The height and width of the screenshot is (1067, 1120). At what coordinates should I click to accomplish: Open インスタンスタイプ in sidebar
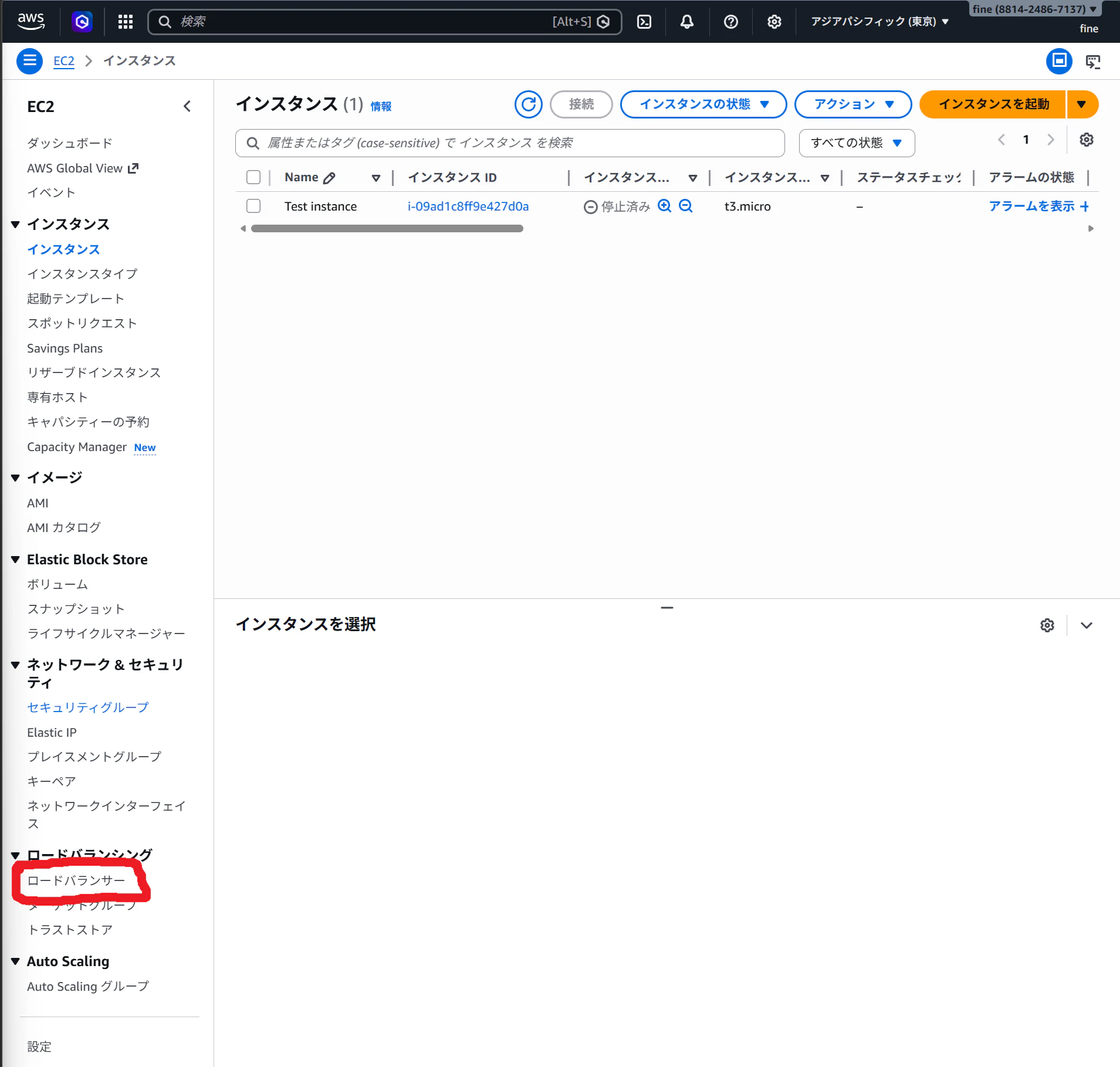pyautogui.click(x=82, y=274)
